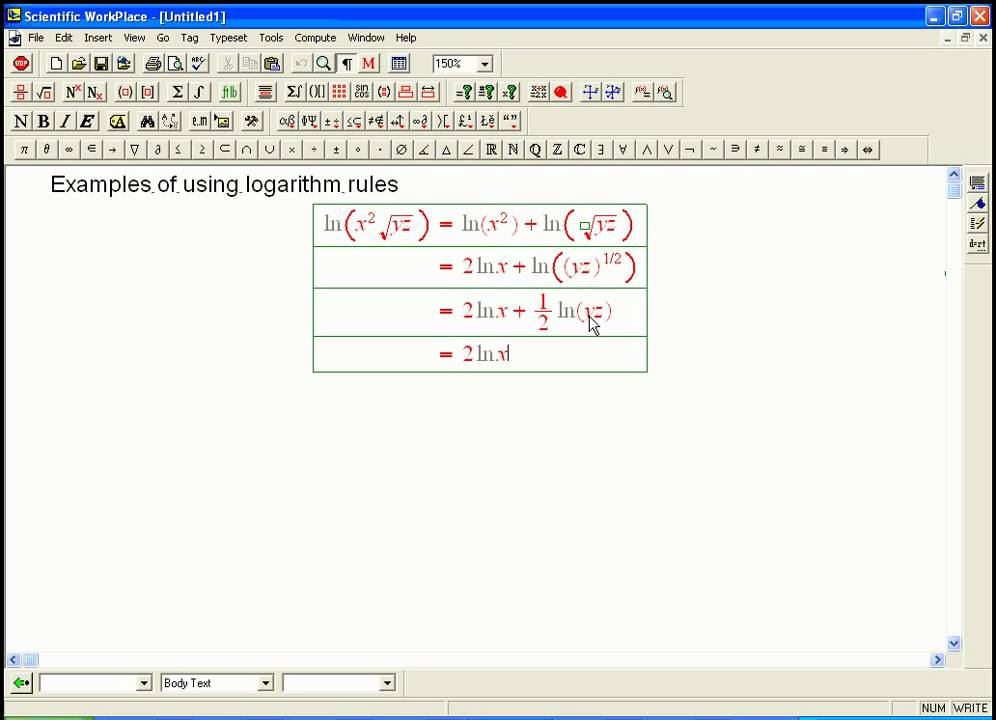Place cursor after '2 ln x' in last row
This screenshot has width=996, height=720.
509,354
